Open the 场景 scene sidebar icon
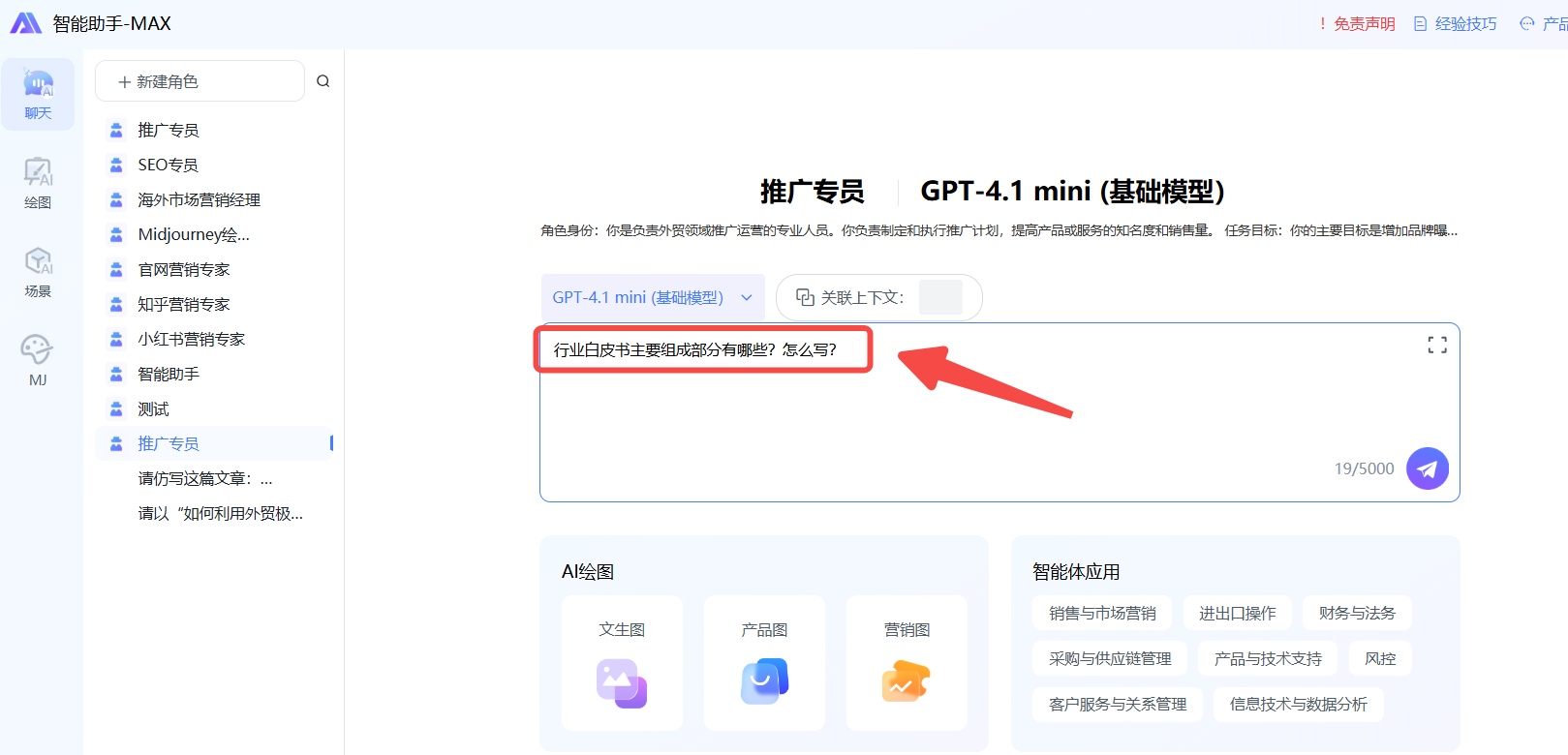1568x755 pixels. click(x=38, y=272)
